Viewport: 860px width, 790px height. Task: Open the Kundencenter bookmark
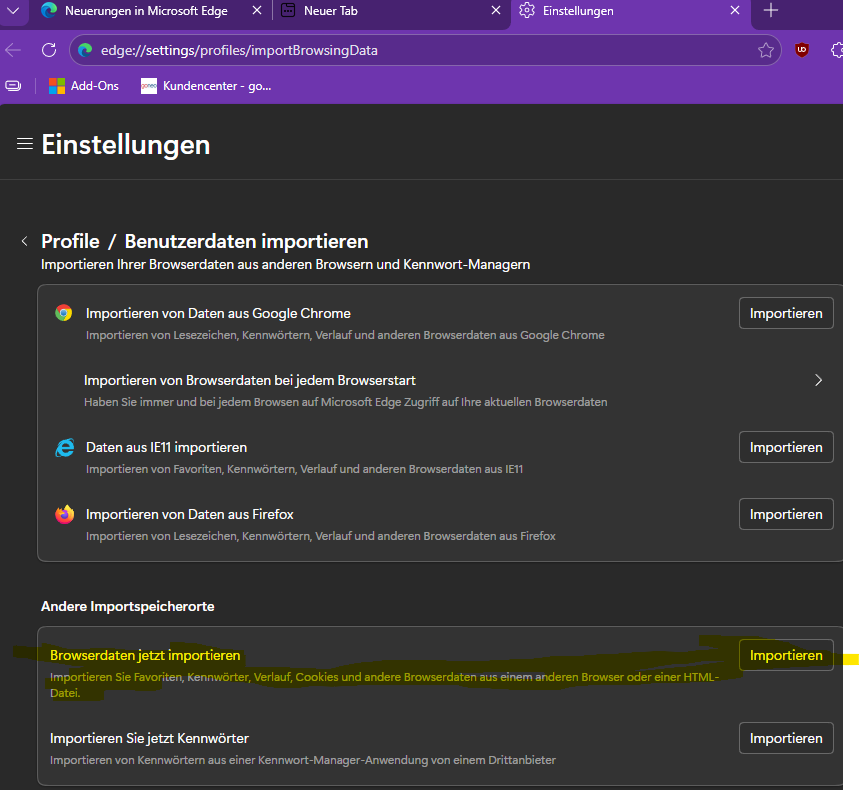tap(206, 86)
